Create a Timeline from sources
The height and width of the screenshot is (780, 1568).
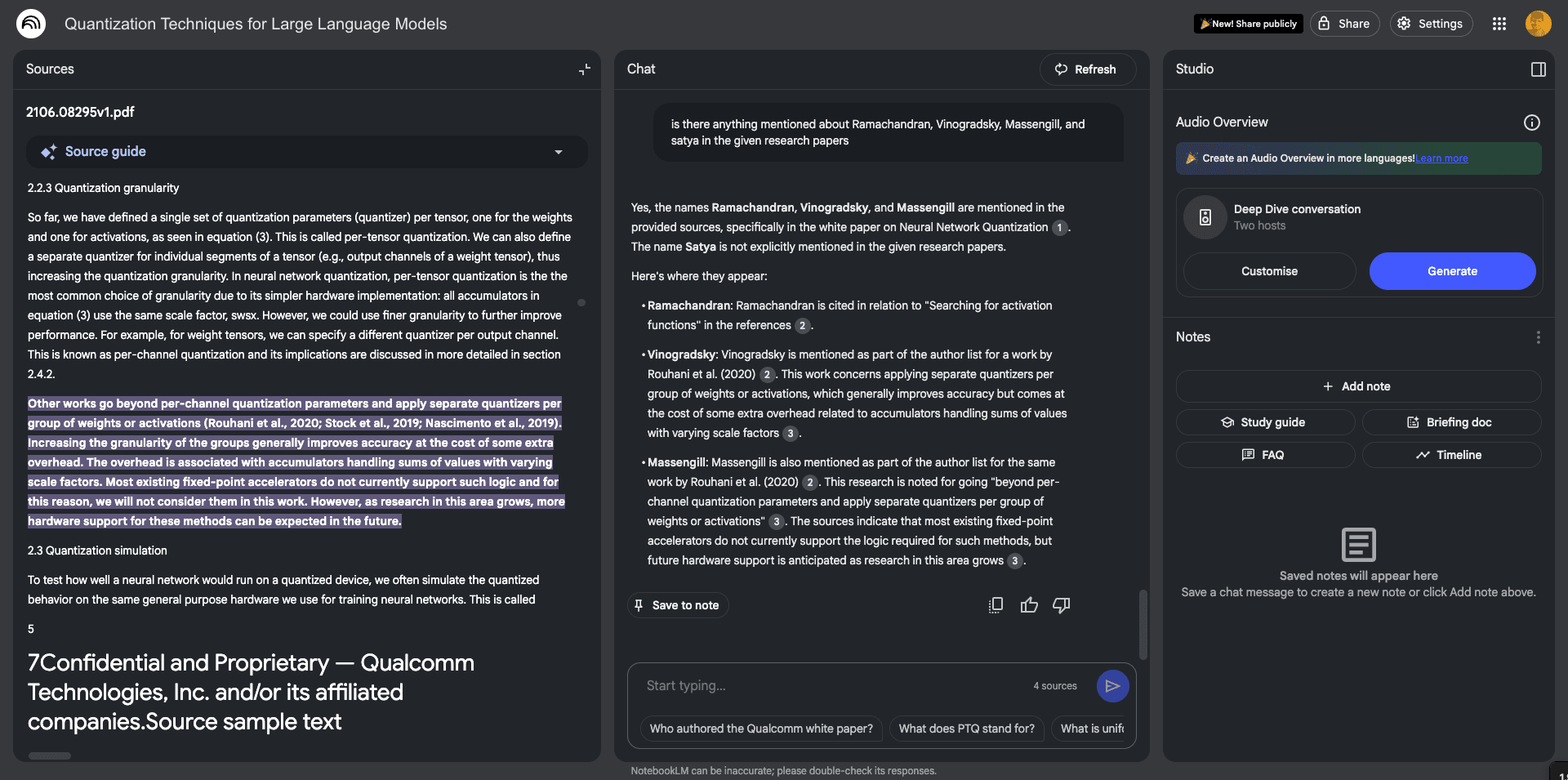[1450, 454]
